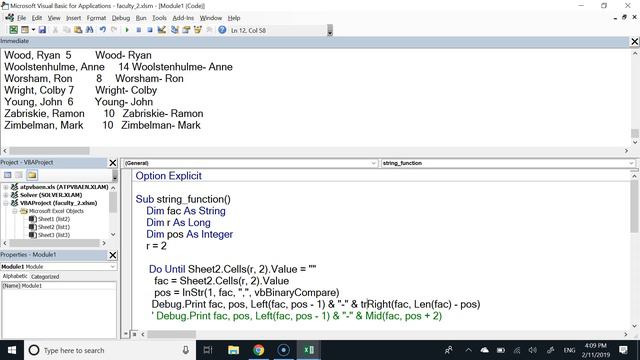
Task: Expand the atpvbaen.xls project node
Action: pos(6,187)
